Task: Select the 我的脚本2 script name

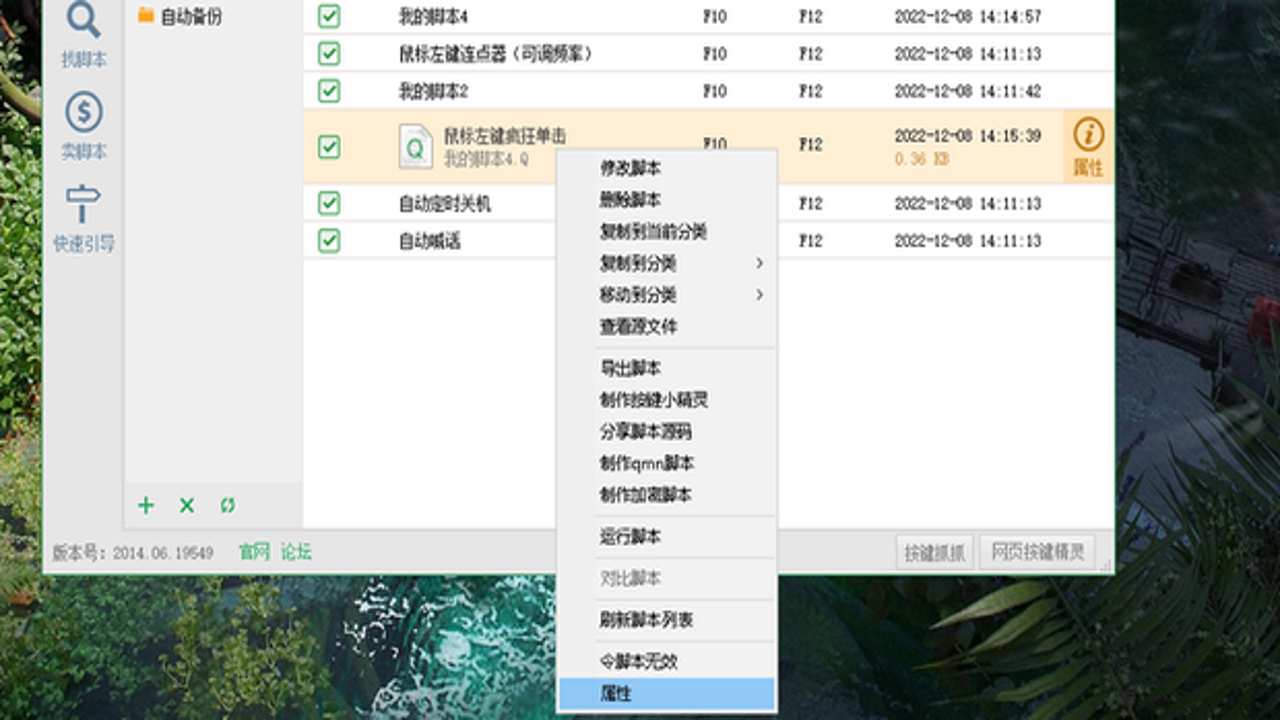Action: coord(433,91)
